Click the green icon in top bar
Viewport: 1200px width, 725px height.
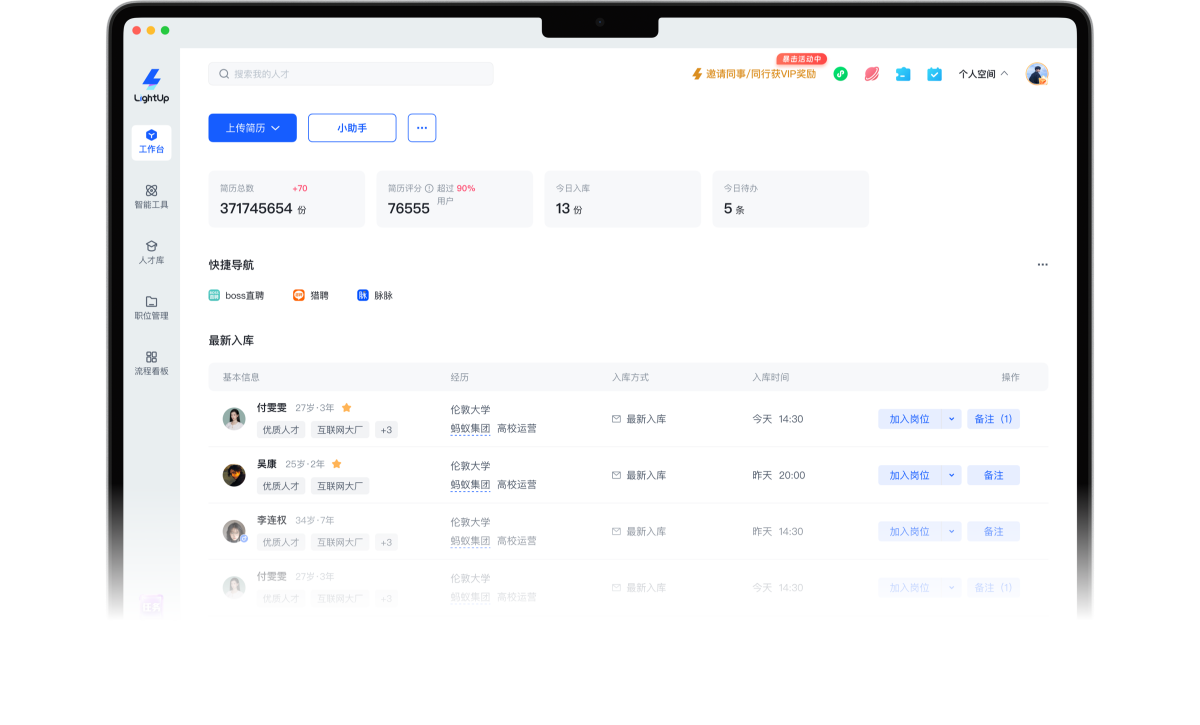click(x=840, y=74)
